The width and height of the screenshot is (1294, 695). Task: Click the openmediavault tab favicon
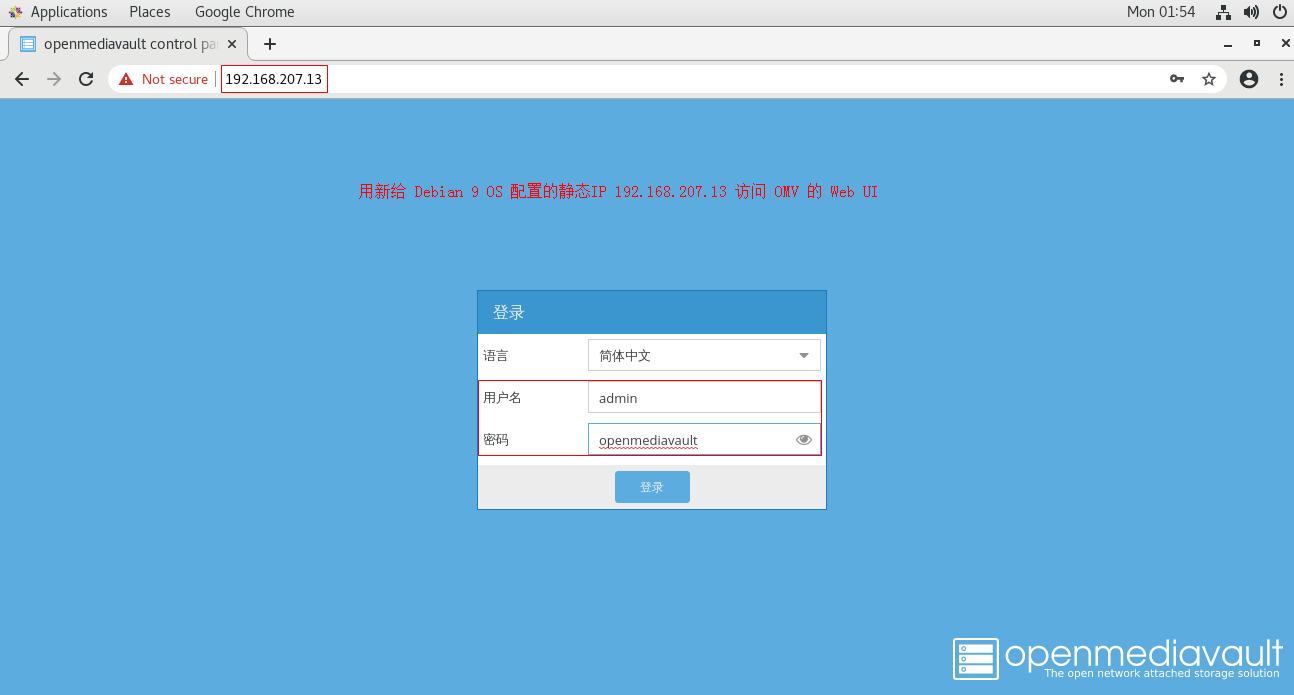pyautogui.click(x=28, y=44)
